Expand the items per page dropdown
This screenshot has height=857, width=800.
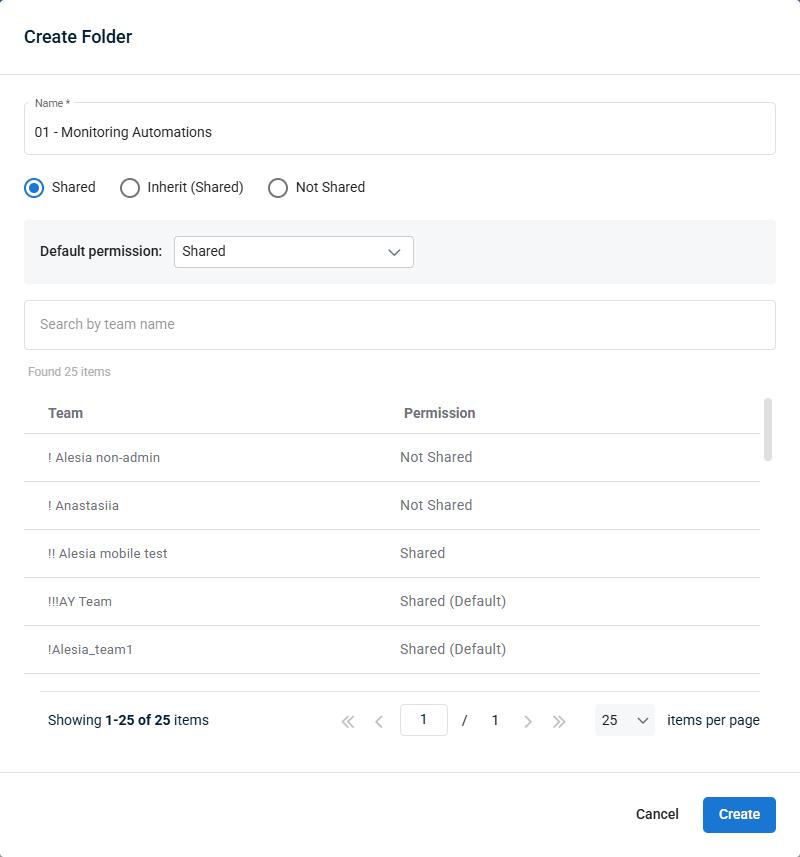click(625, 720)
